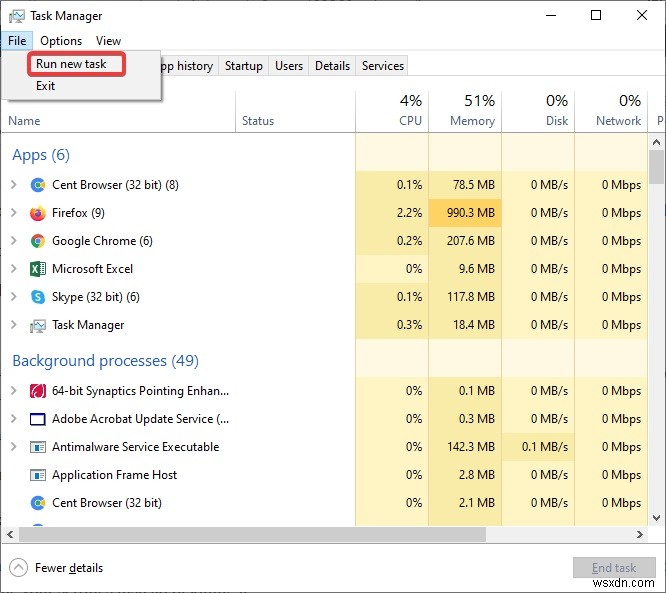Viewport: 666px width, 593px height.
Task: Switch to the Services tab
Action: (383, 66)
